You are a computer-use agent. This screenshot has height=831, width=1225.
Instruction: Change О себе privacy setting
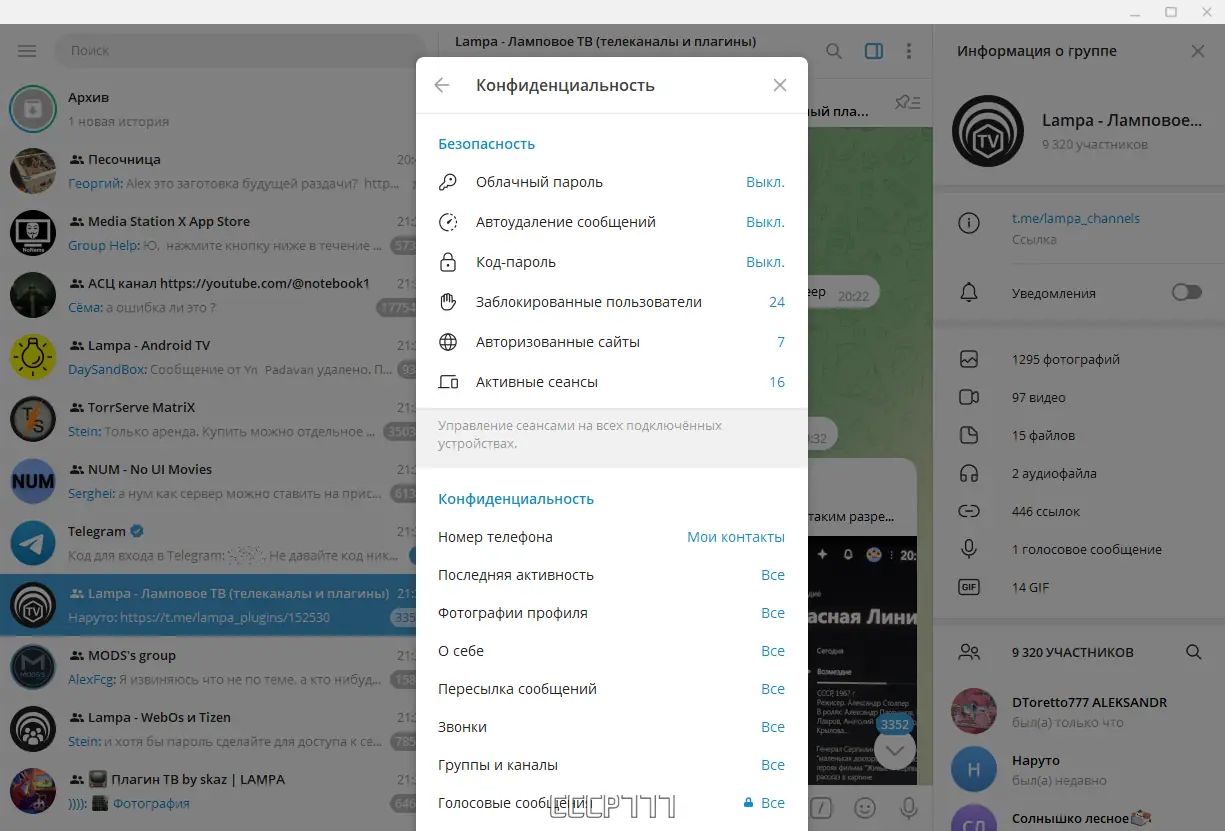click(611, 651)
